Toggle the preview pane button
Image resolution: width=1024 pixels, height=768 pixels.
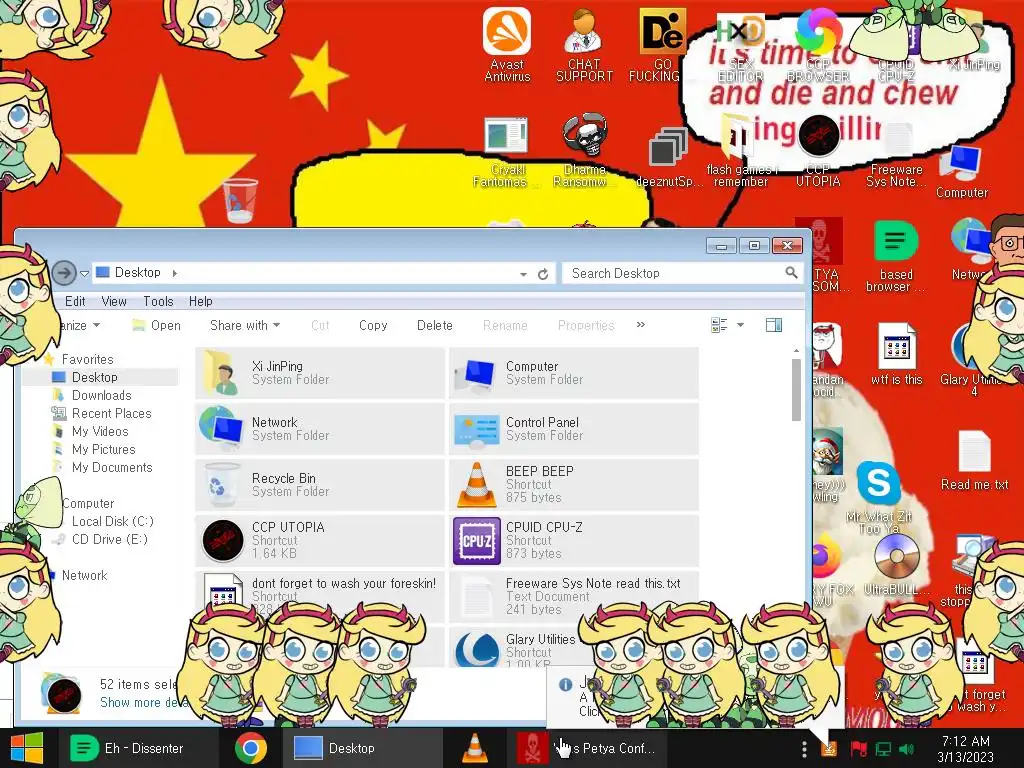click(x=774, y=325)
